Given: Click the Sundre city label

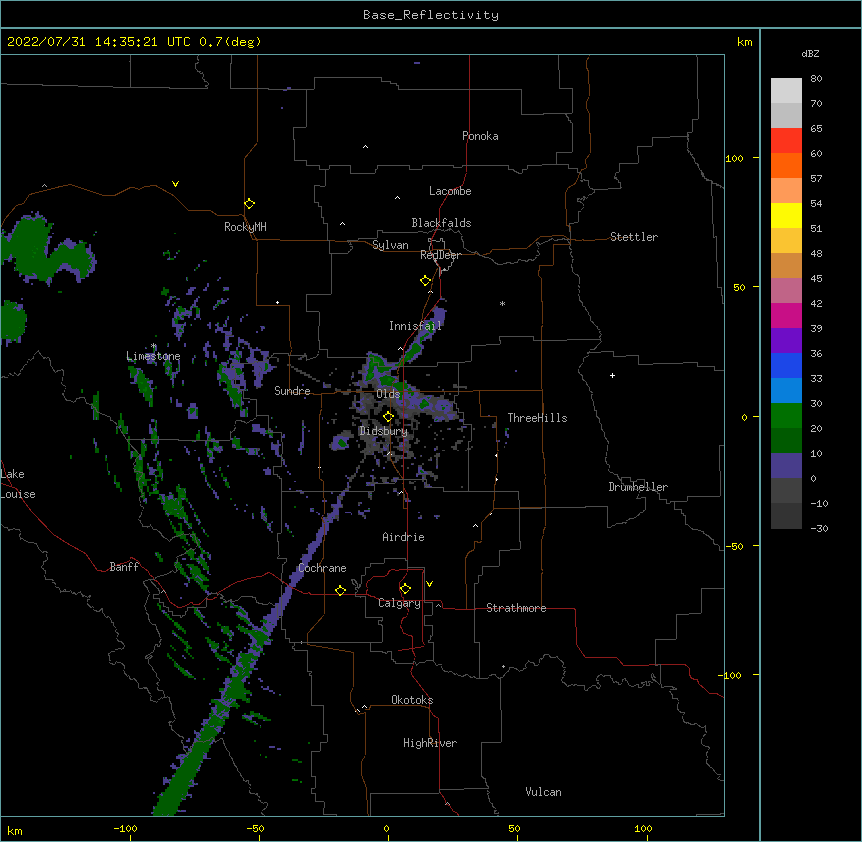Looking at the screenshot, I should click(292, 391).
